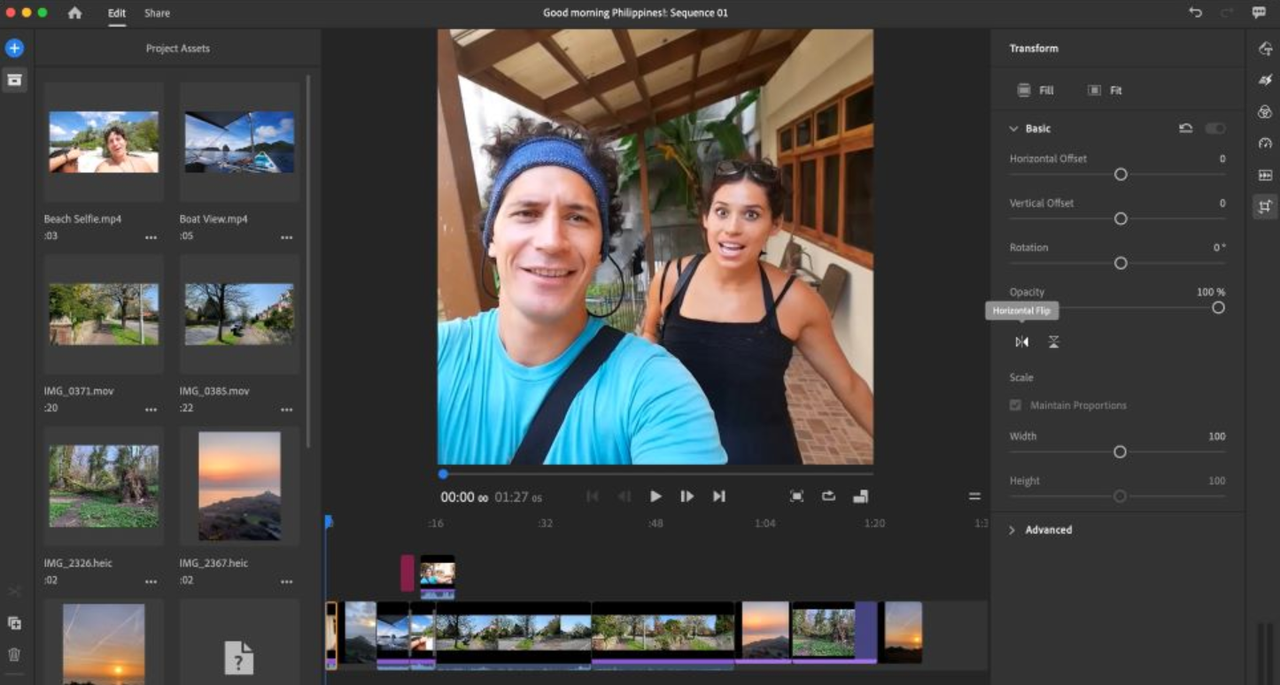Open the Effects lightning-bolt panel icon

tap(1265, 80)
